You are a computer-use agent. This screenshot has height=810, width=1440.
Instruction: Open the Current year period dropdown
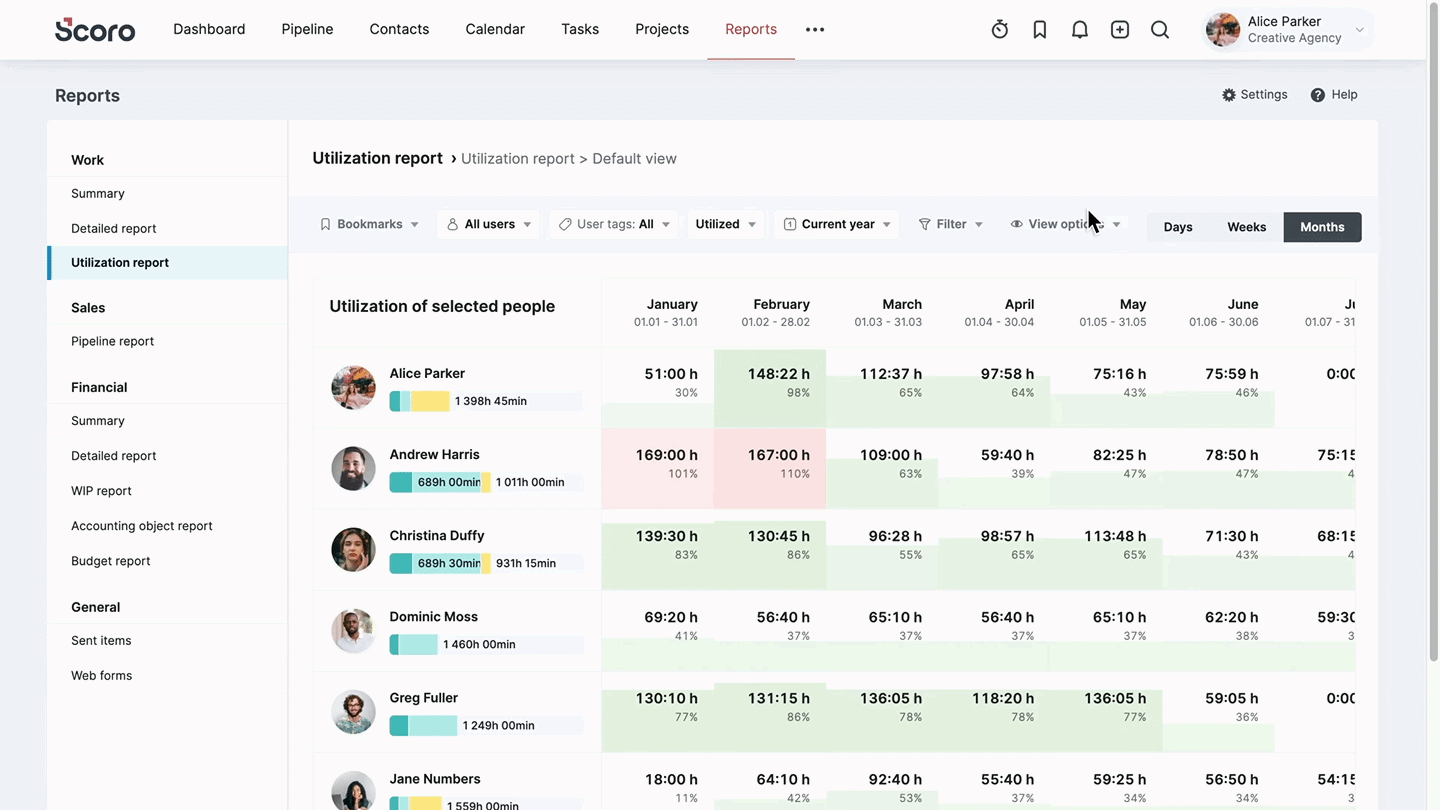pos(837,224)
